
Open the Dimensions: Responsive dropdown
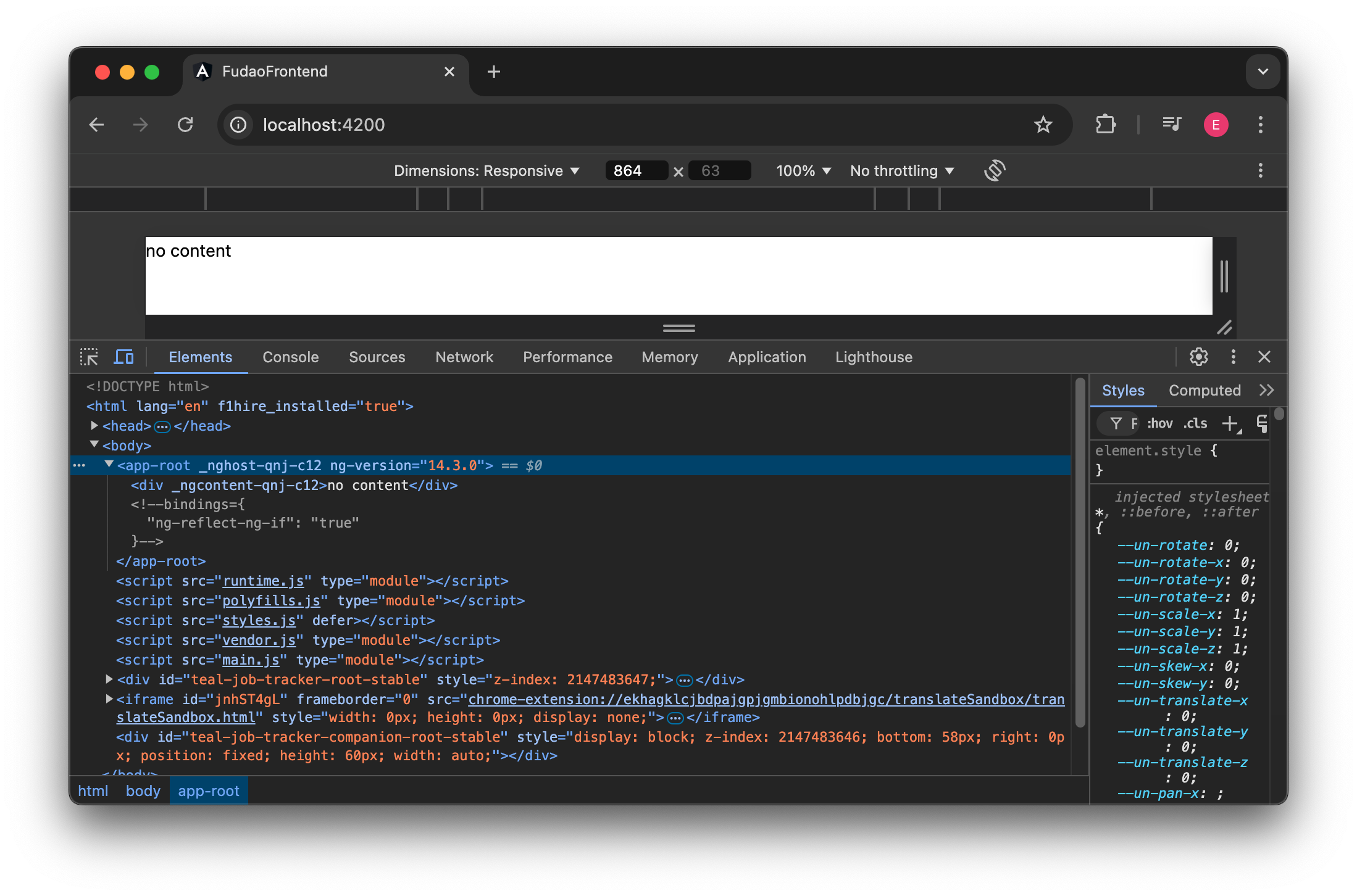click(x=486, y=170)
